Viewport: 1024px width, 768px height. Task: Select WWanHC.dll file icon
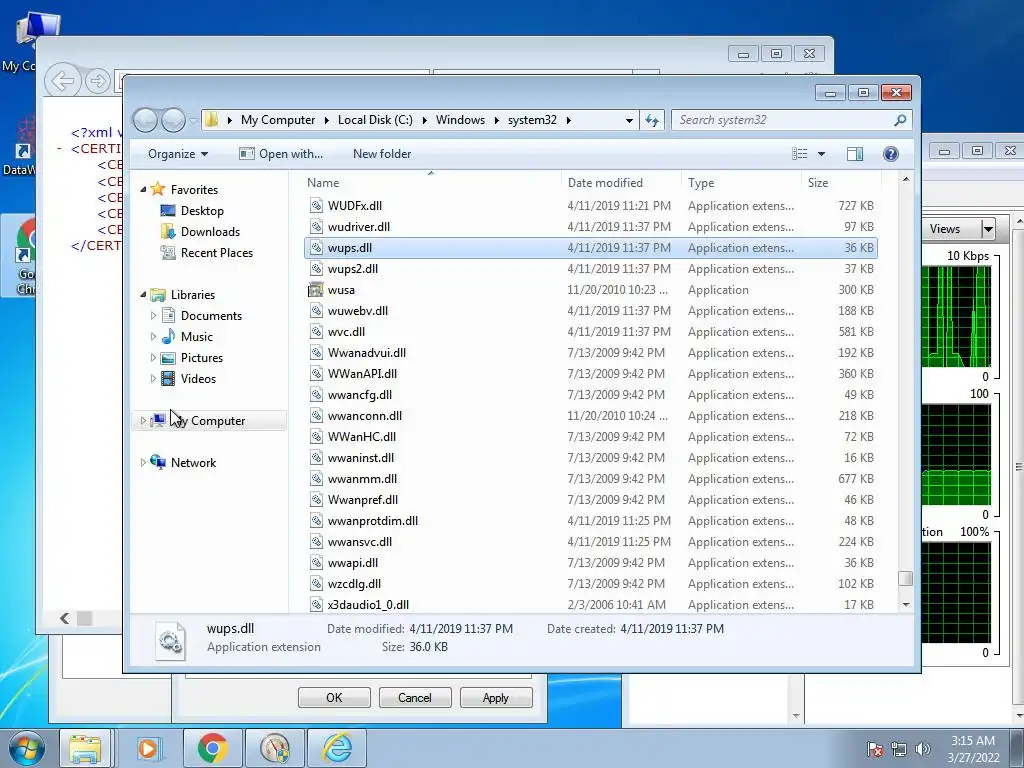click(x=316, y=436)
